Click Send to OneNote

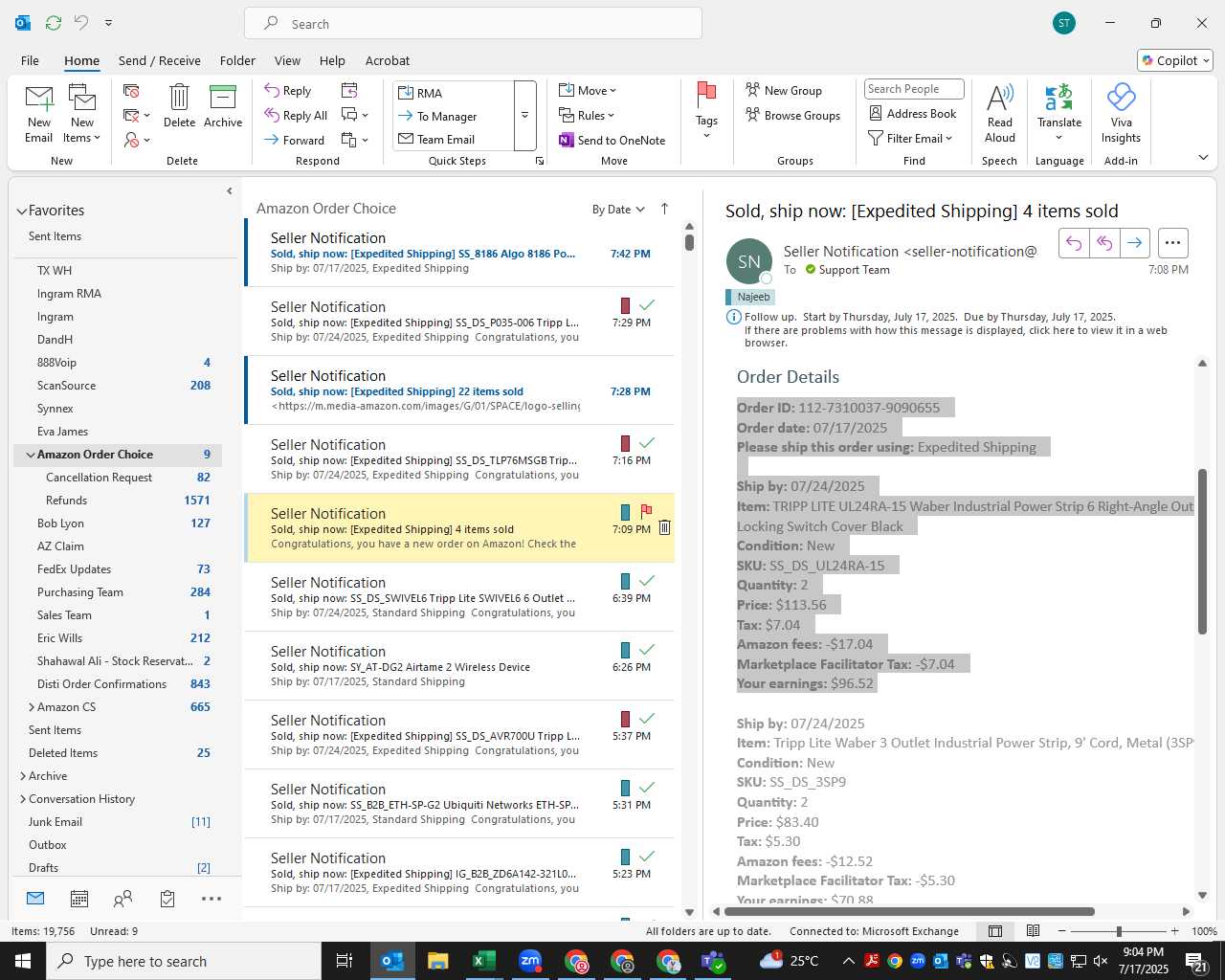pos(612,140)
